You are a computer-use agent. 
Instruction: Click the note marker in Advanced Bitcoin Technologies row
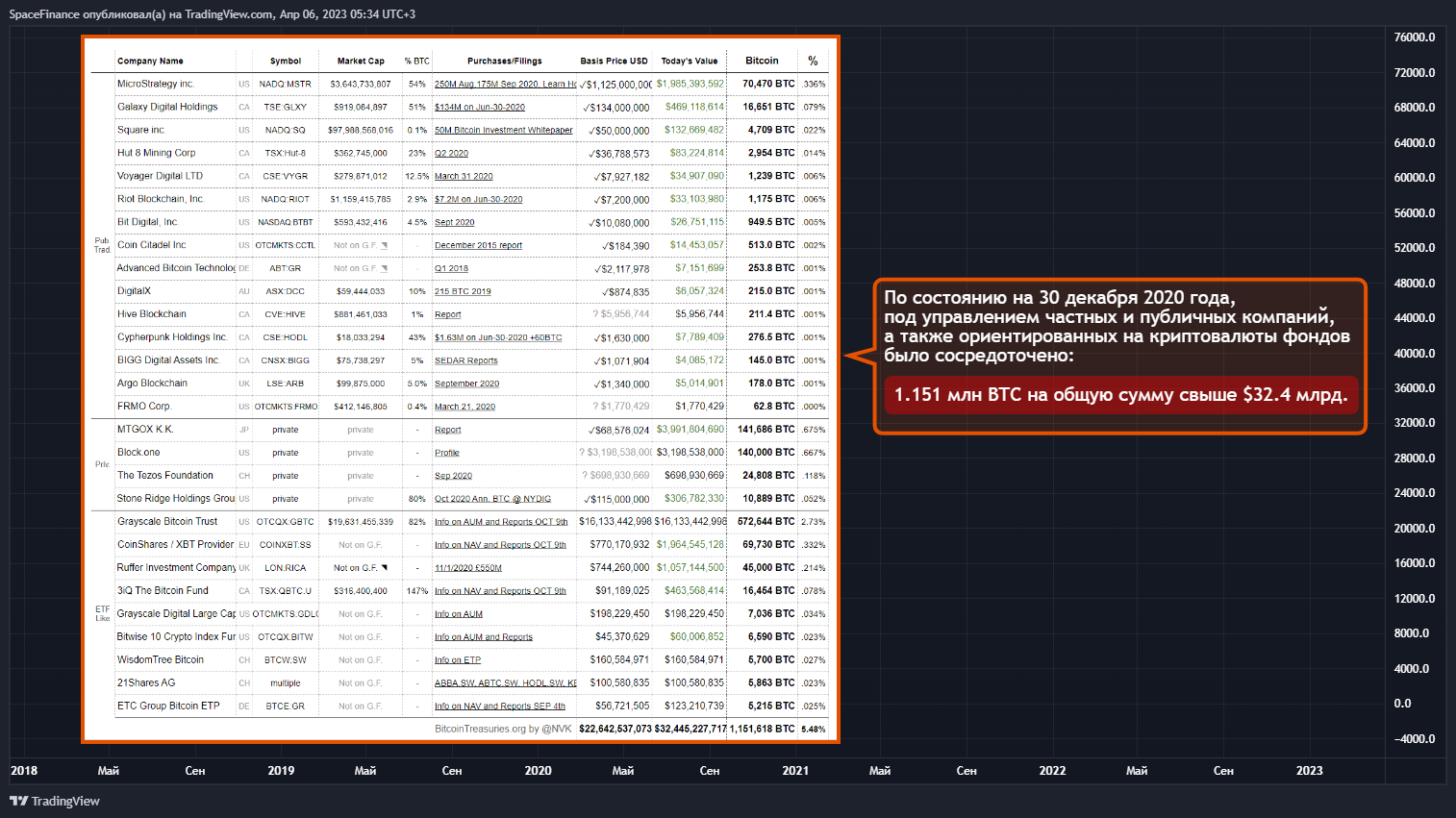(x=385, y=268)
